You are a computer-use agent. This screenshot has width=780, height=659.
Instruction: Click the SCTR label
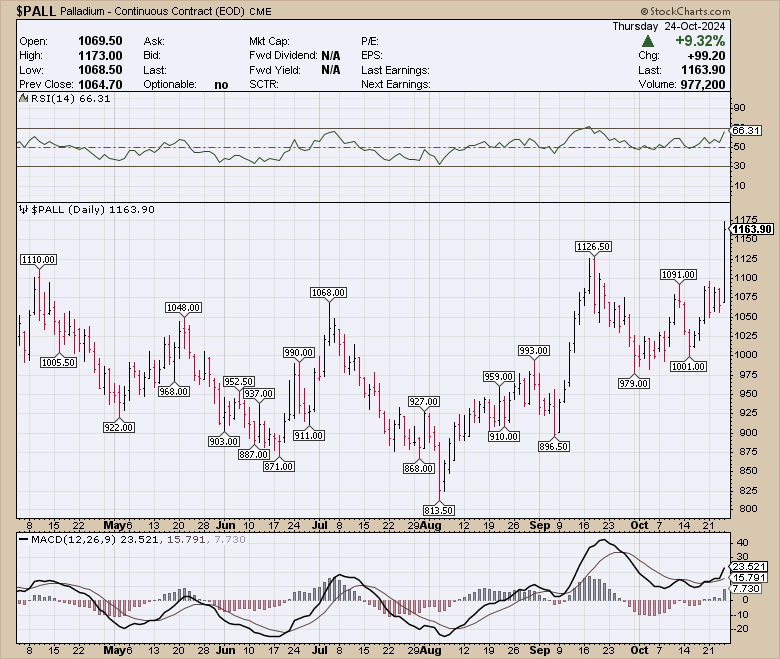pos(264,85)
